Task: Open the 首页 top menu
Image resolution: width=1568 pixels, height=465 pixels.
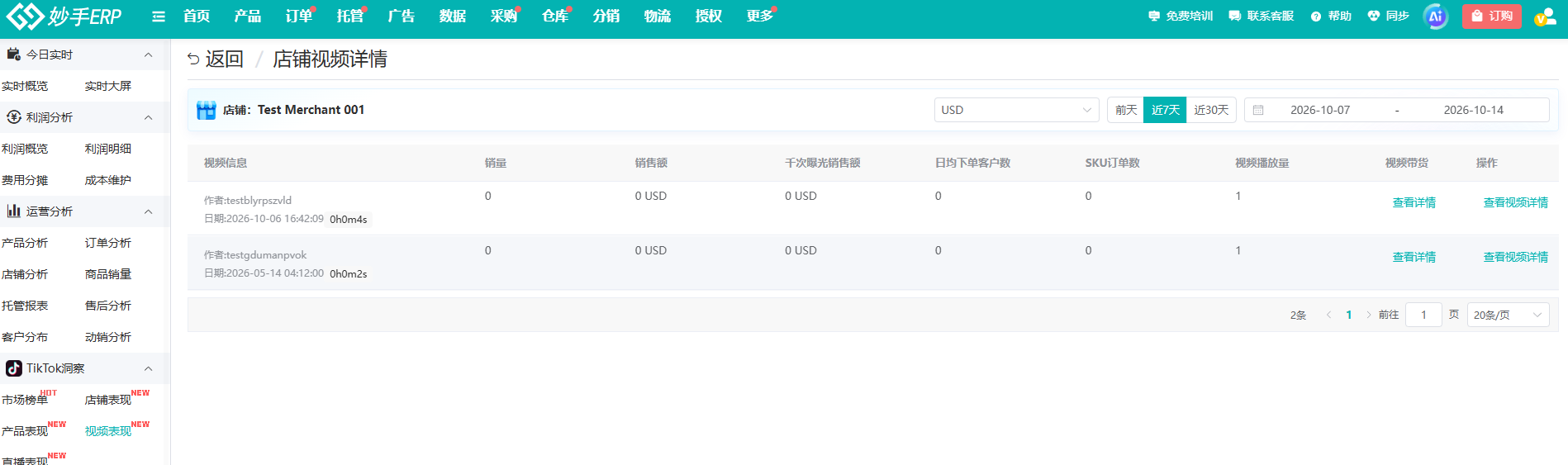Action: click(197, 17)
